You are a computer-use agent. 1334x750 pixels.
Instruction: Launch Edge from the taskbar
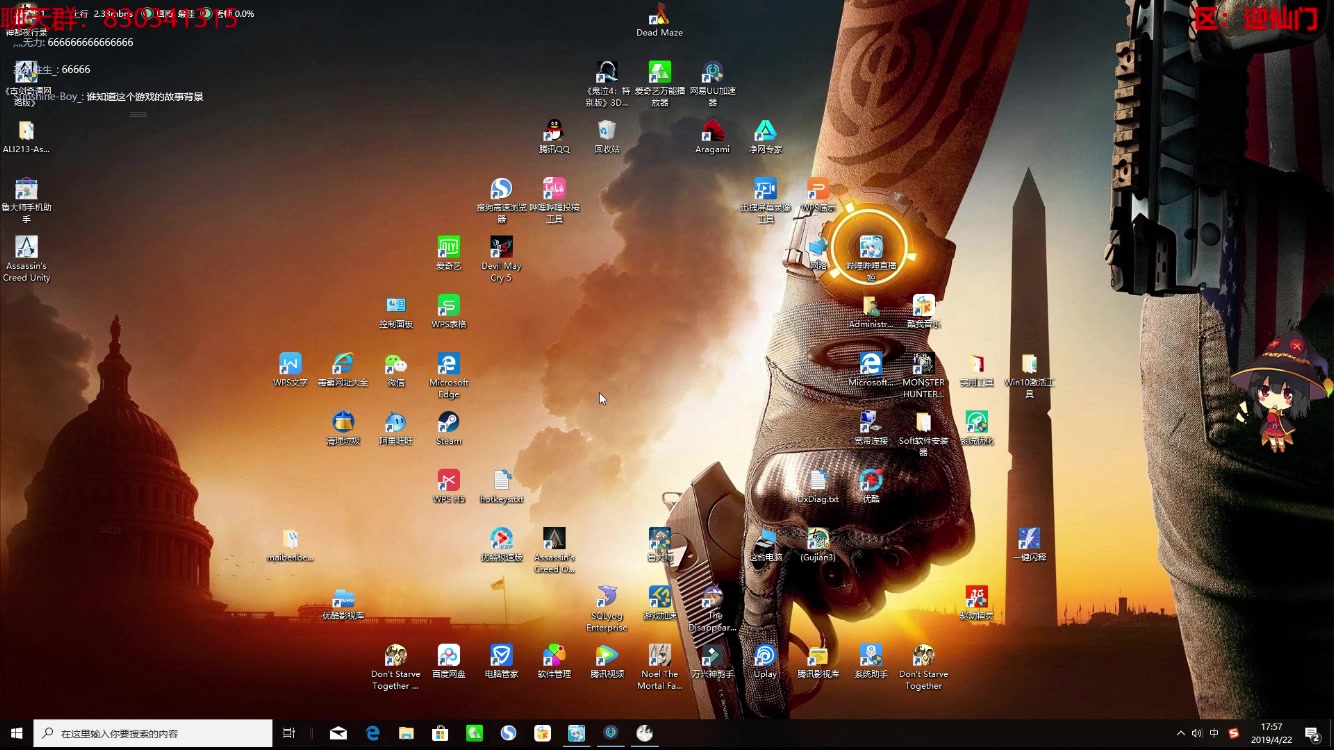click(x=373, y=733)
